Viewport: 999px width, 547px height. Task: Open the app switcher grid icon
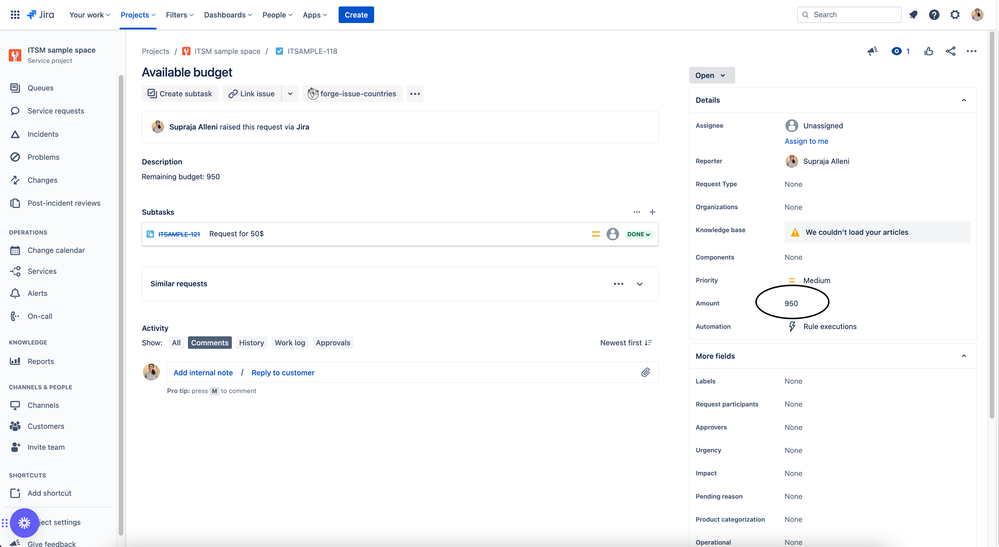15,15
